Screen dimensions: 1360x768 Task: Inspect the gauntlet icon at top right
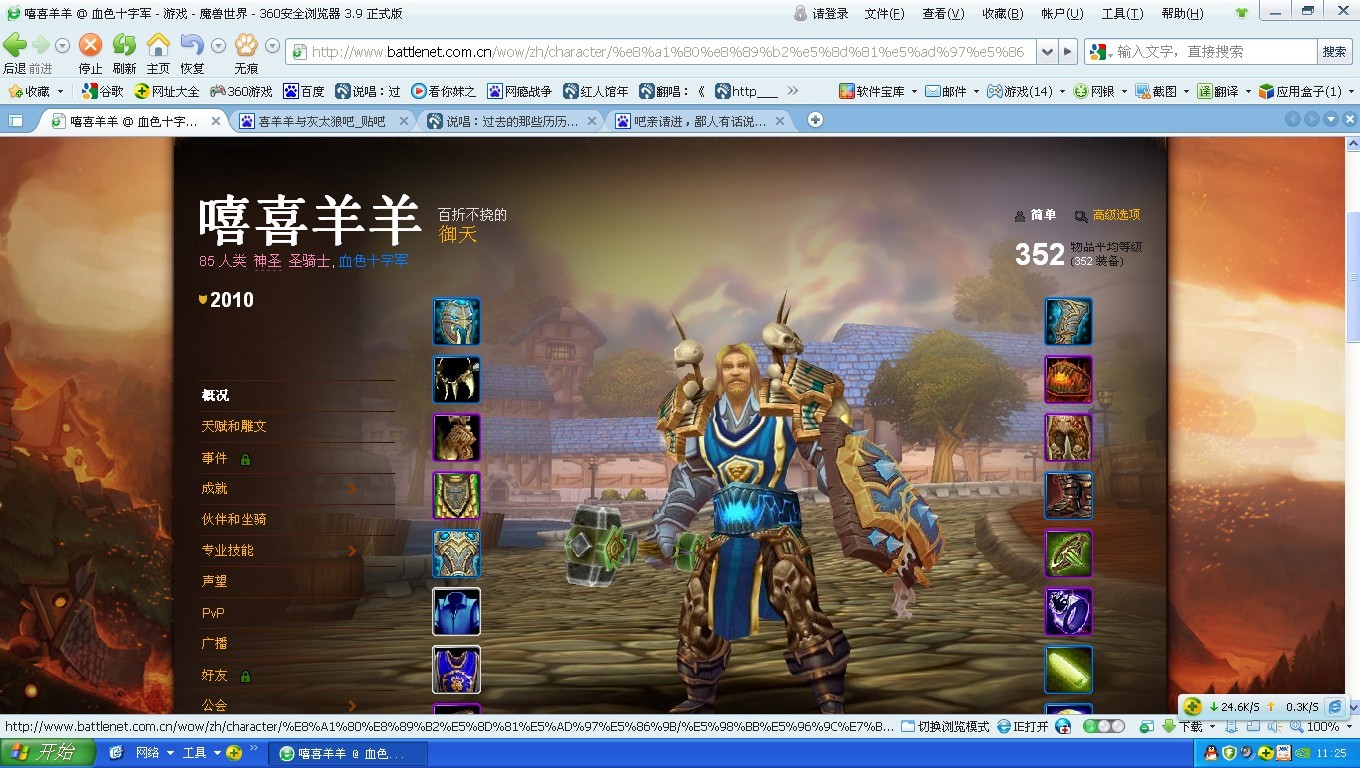pyautogui.click(x=1068, y=322)
